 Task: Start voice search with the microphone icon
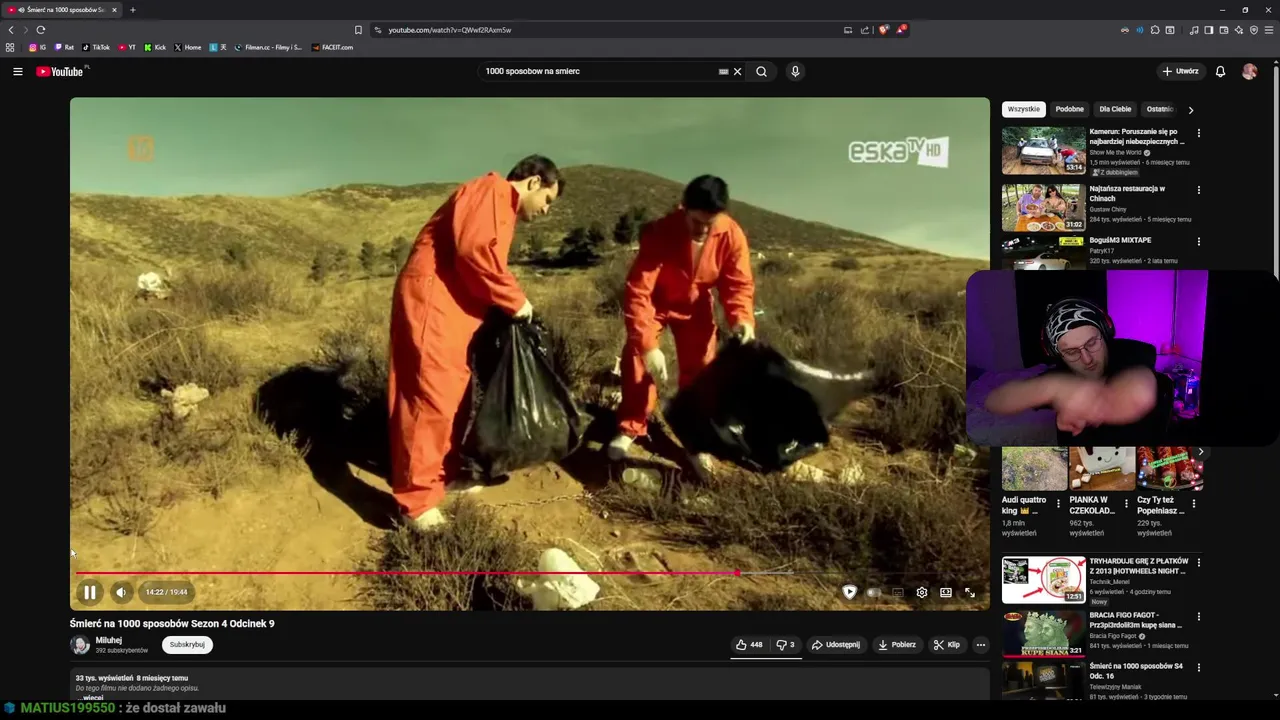point(795,71)
